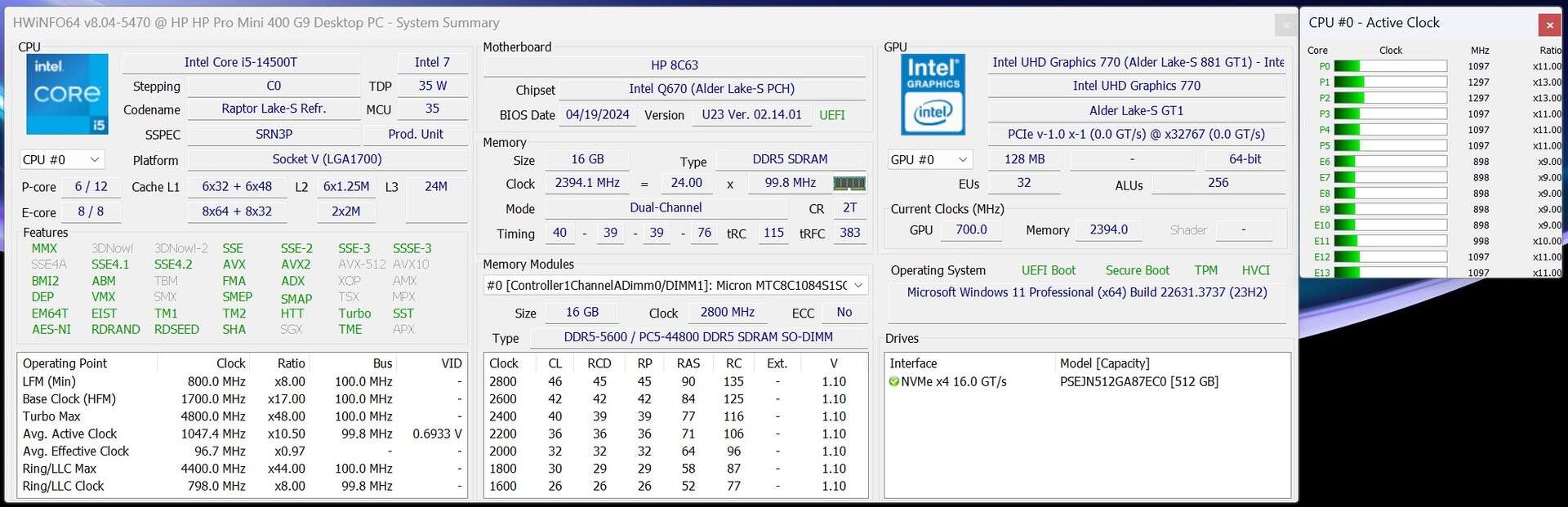The image size is (1568, 507).
Task: Click the AES-NI feature label
Action: coord(51,330)
